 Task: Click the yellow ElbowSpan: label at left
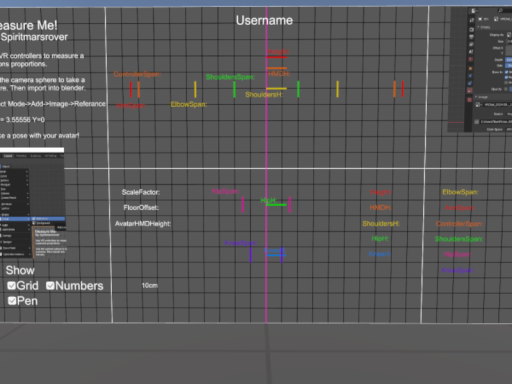point(189,104)
